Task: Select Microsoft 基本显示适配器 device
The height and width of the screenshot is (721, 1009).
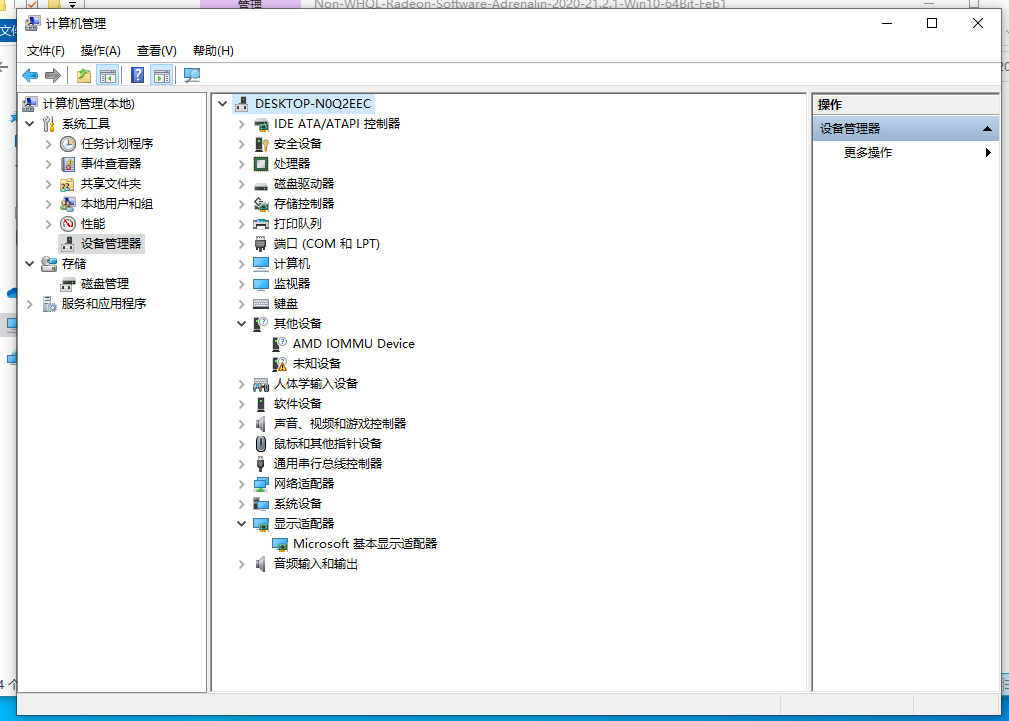Action: pyautogui.click(x=365, y=543)
